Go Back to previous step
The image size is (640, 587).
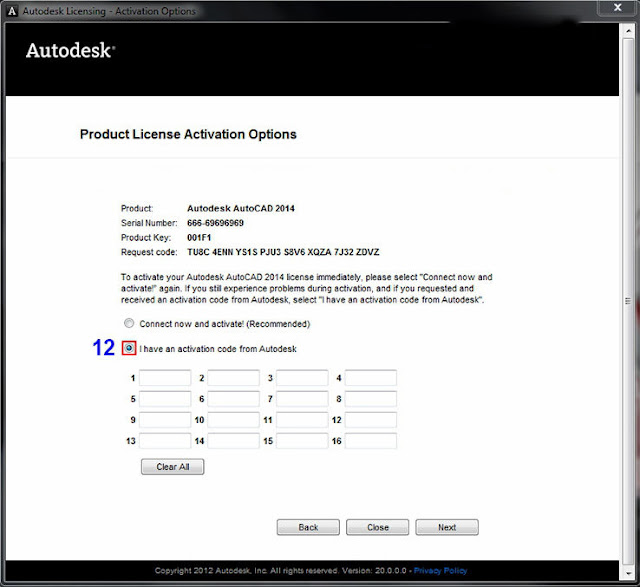[308, 527]
